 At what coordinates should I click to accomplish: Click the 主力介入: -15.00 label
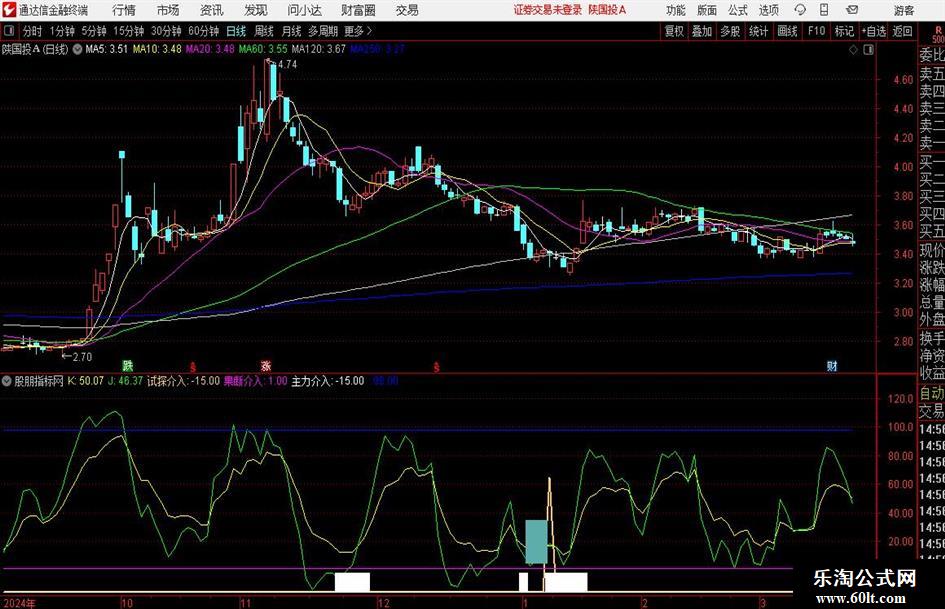pyautogui.click(x=328, y=381)
